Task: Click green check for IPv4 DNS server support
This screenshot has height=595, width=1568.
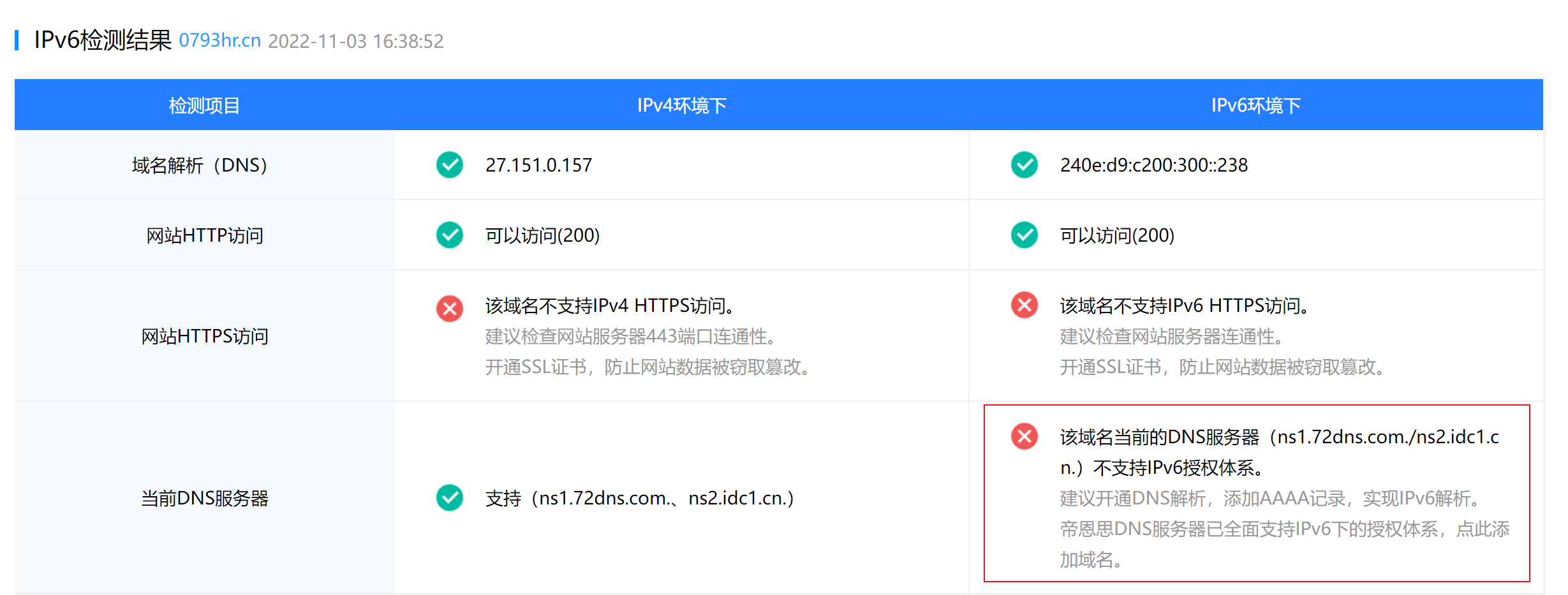Action: point(450,498)
